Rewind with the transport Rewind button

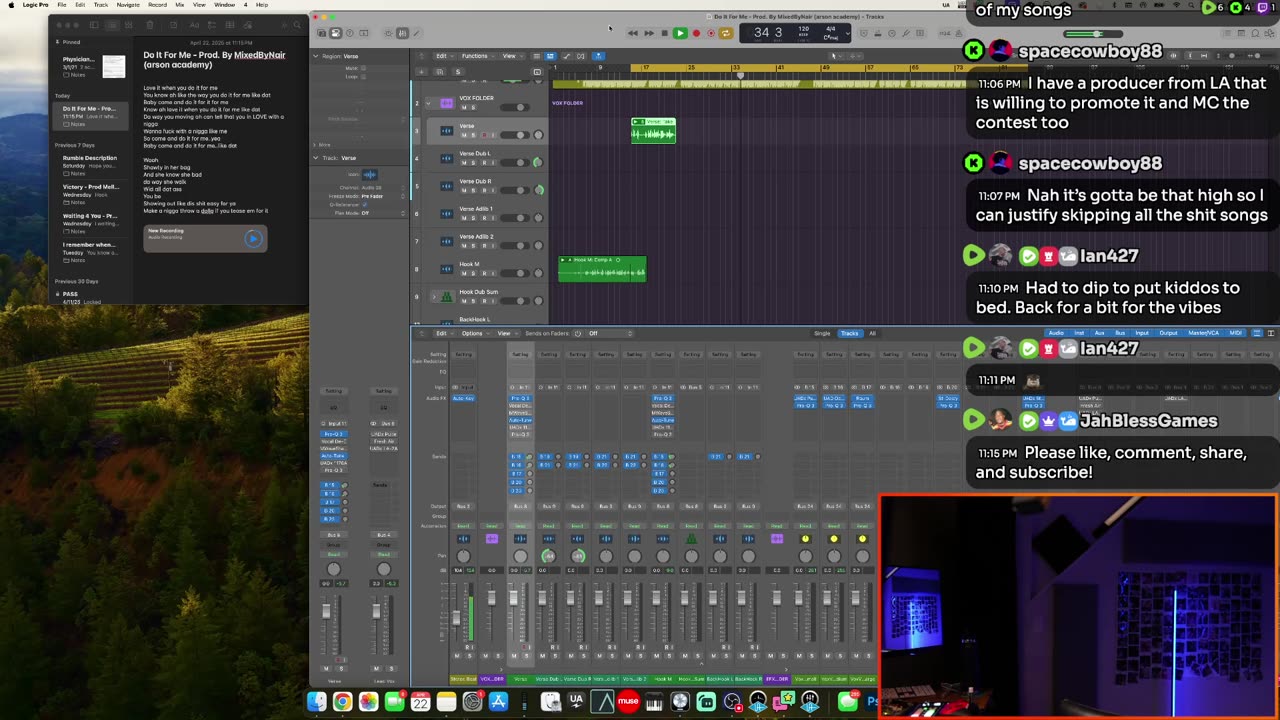pyautogui.click(x=632, y=33)
